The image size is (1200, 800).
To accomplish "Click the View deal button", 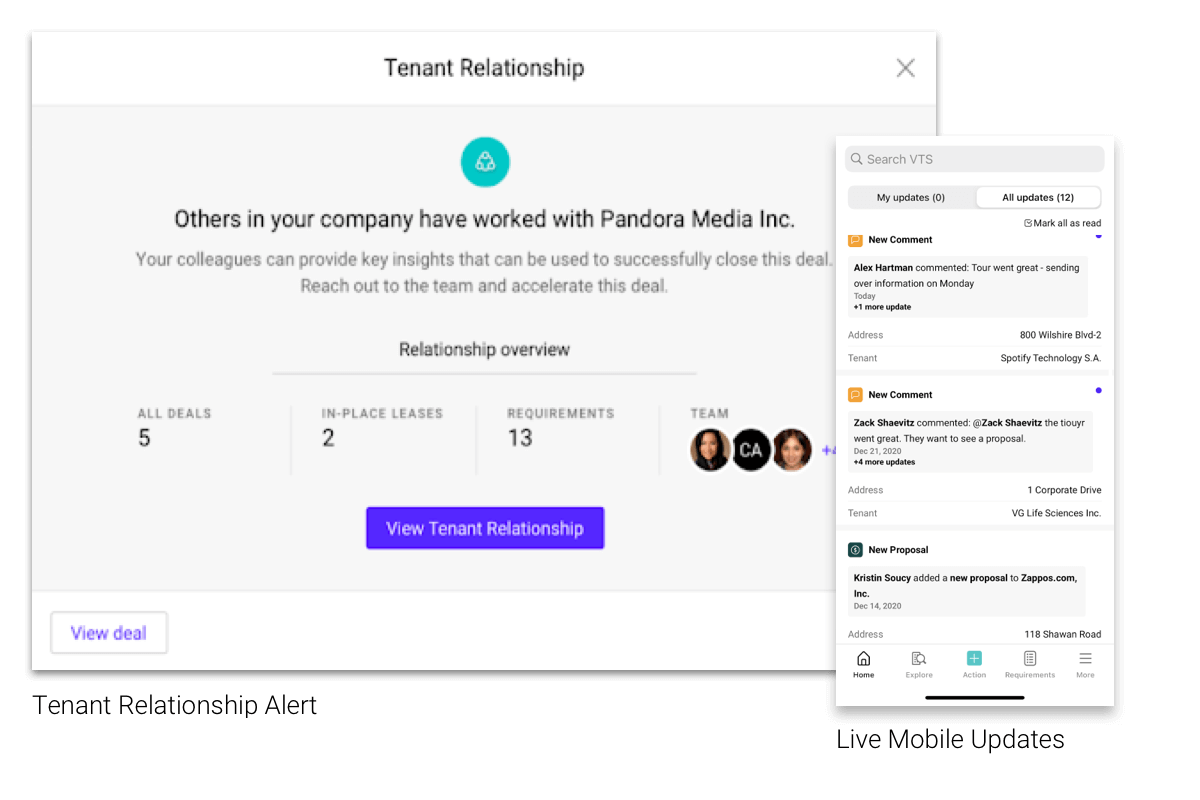I will click(109, 633).
